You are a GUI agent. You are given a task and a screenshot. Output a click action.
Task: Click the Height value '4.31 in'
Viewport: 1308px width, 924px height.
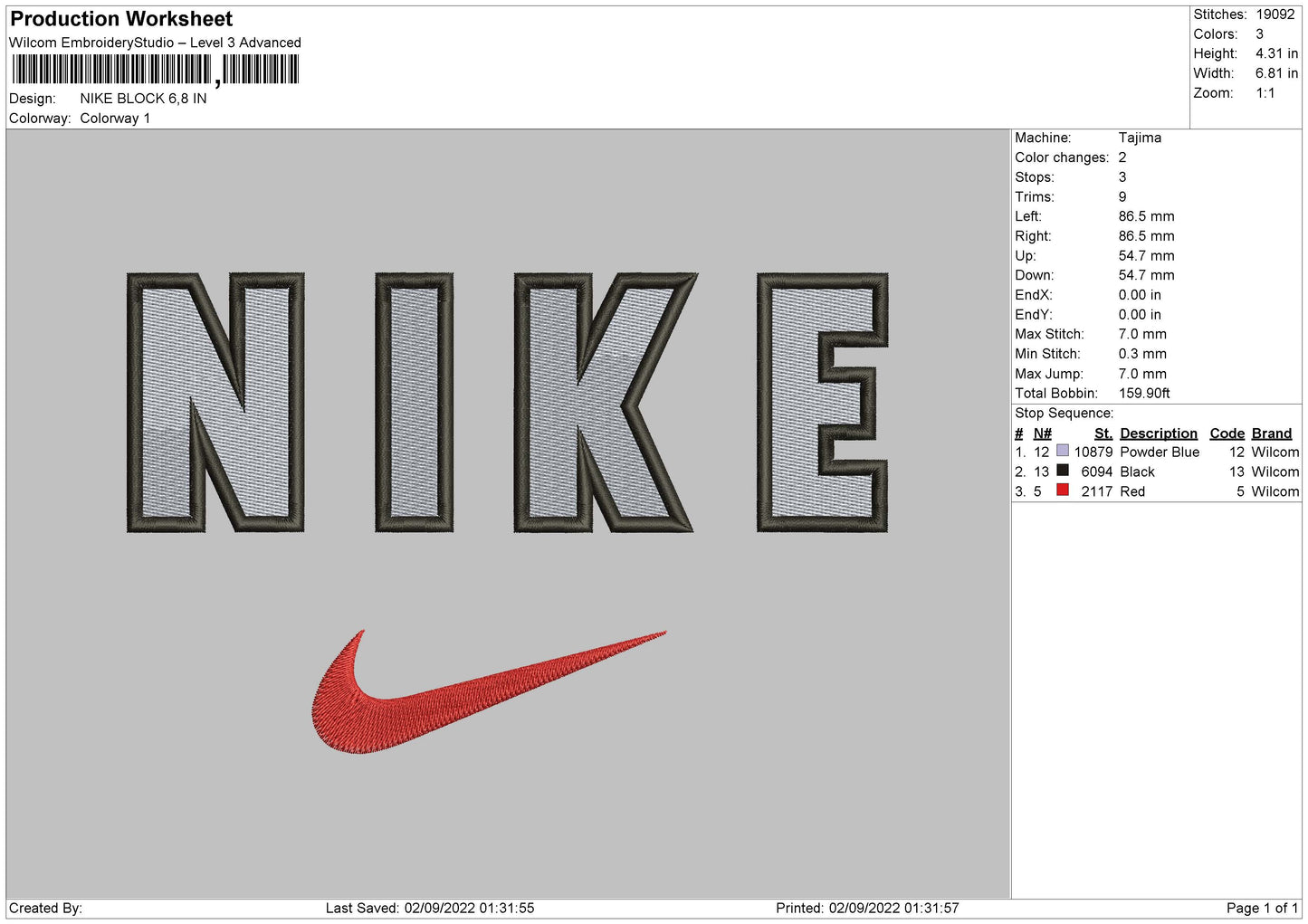tap(1276, 54)
